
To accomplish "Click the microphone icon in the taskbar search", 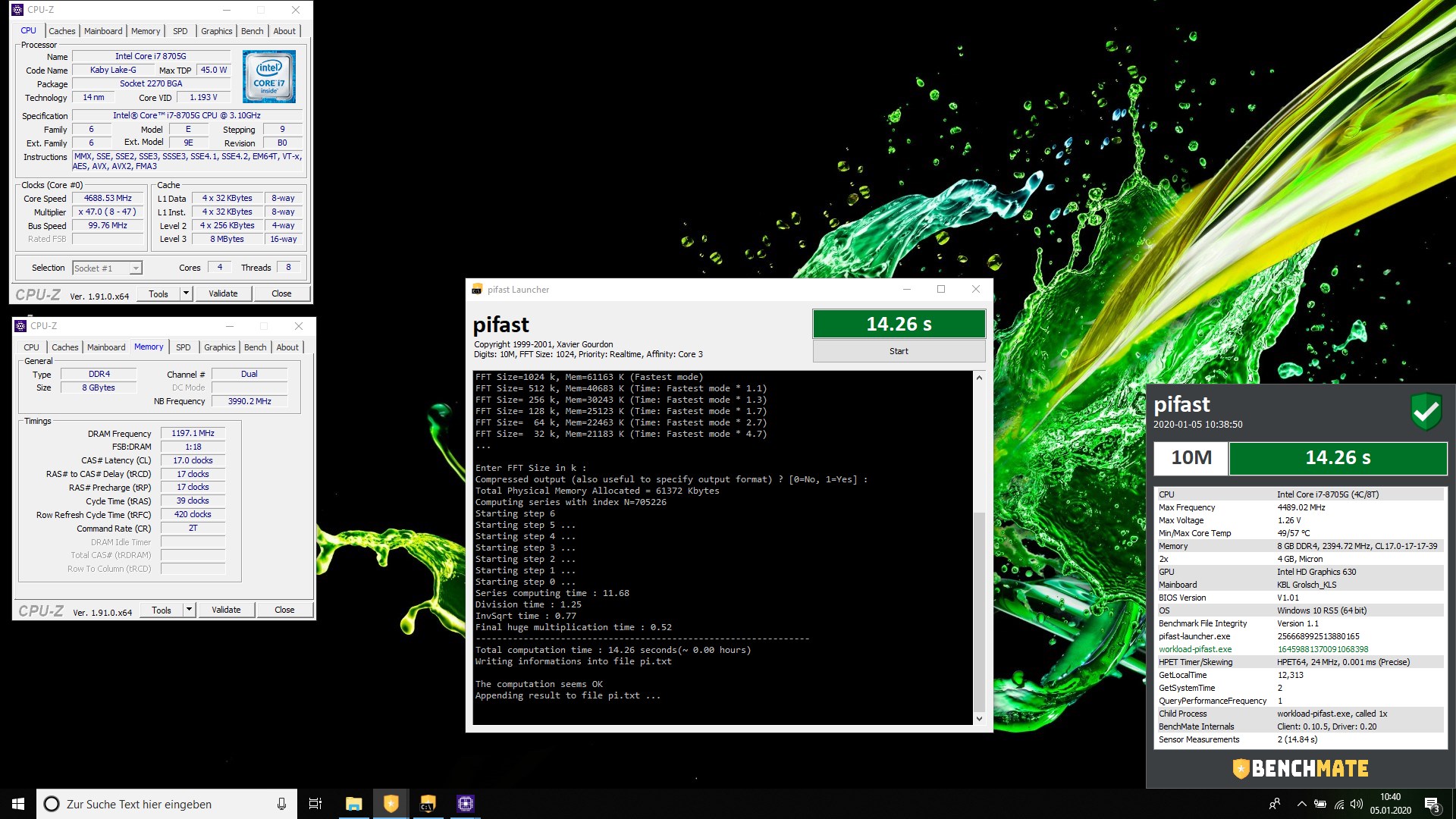I will 281,804.
